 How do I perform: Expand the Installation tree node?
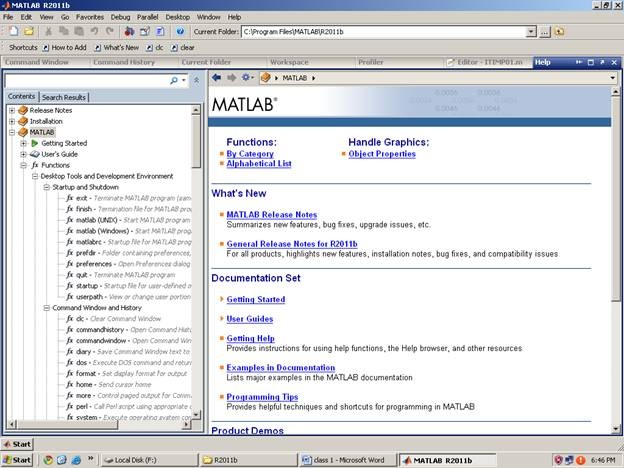[x=12, y=121]
